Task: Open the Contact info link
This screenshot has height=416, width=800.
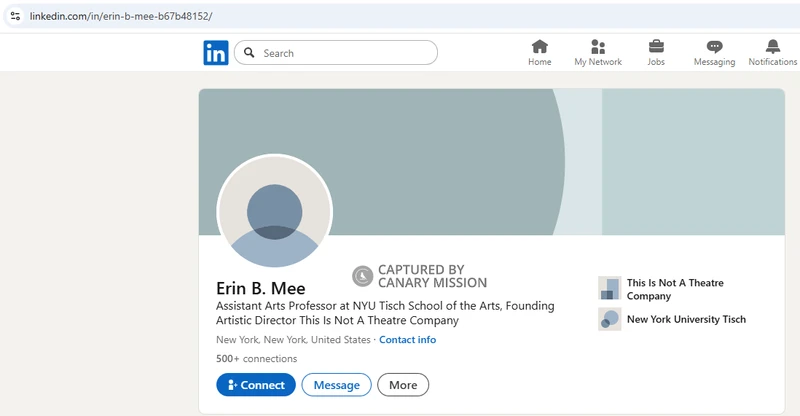Action: (408, 340)
